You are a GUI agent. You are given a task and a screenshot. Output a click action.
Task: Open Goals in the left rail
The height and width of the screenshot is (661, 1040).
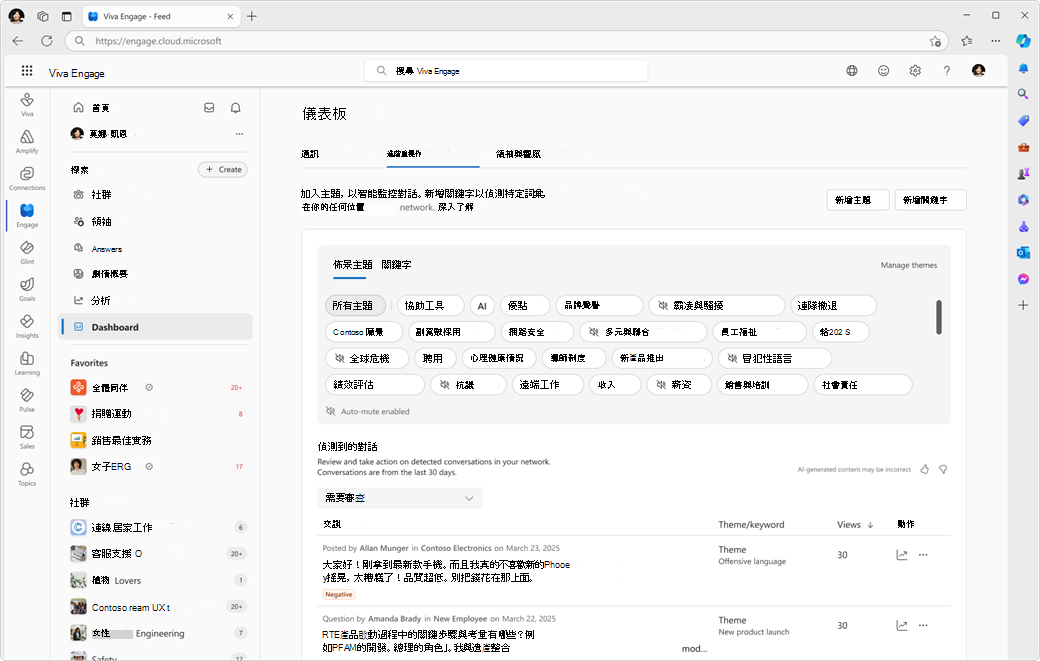(x=27, y=289)
